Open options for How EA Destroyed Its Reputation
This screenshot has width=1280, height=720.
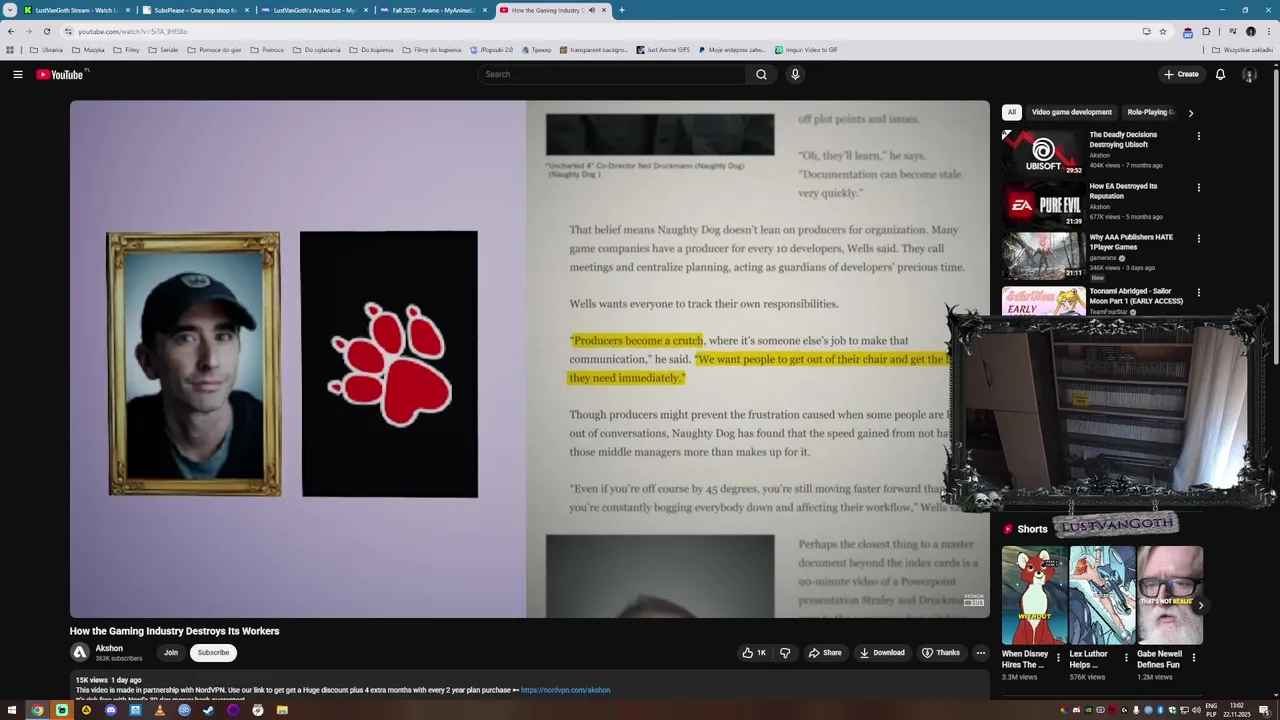[x=1198, y=187]
